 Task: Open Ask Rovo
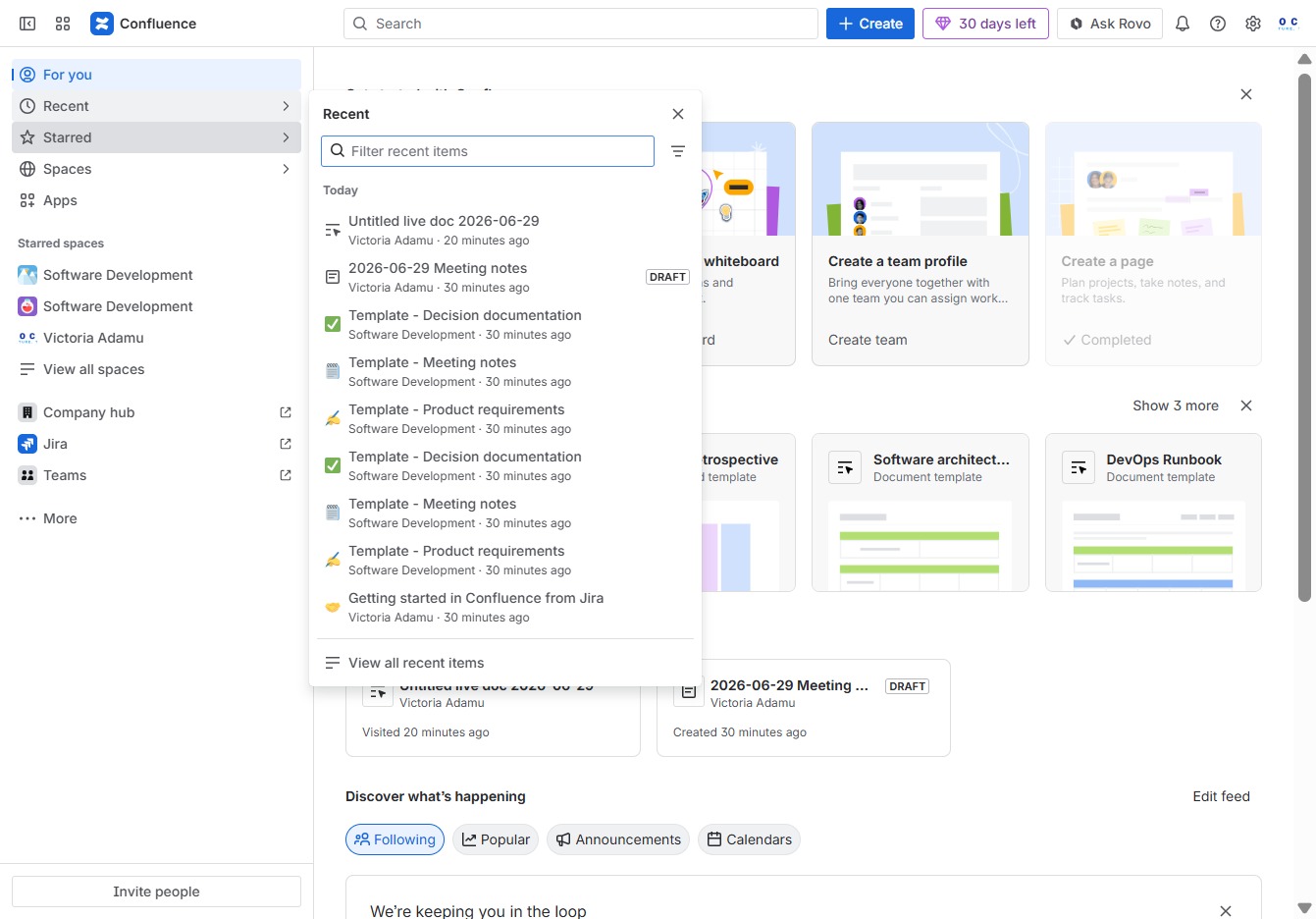(x=1110, y=24)
